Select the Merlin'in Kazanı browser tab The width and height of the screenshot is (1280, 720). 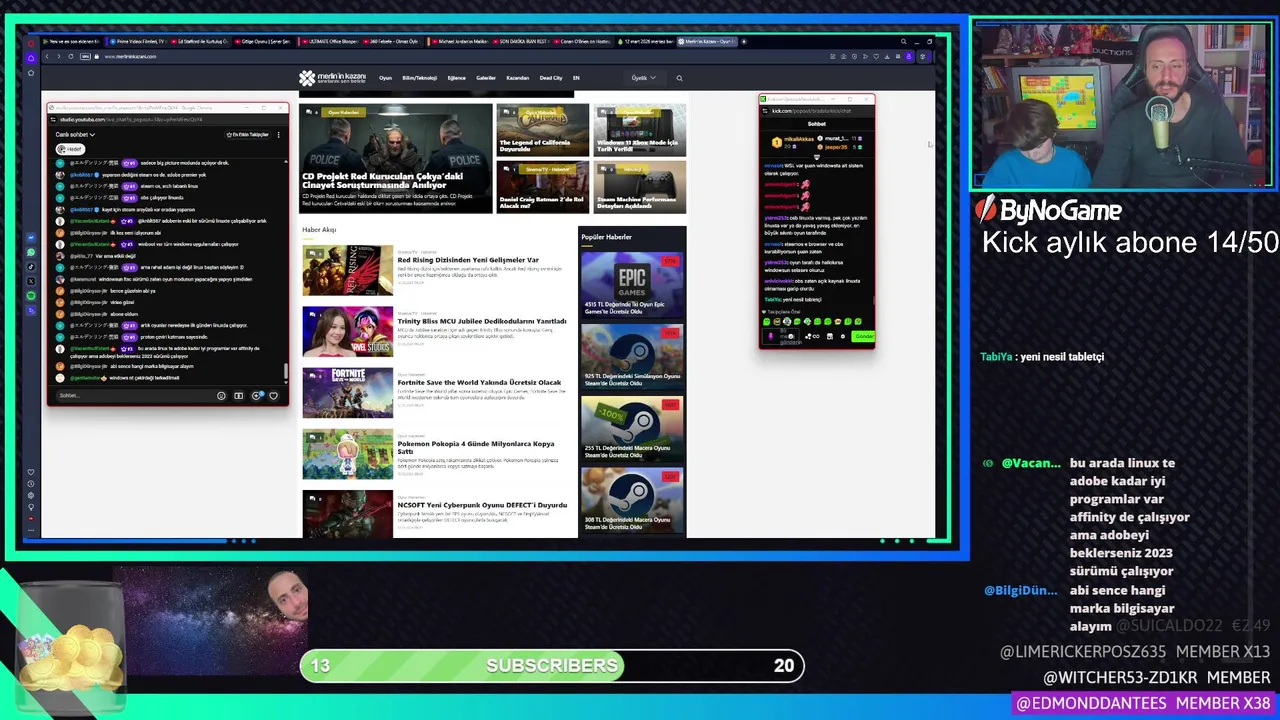707,42
